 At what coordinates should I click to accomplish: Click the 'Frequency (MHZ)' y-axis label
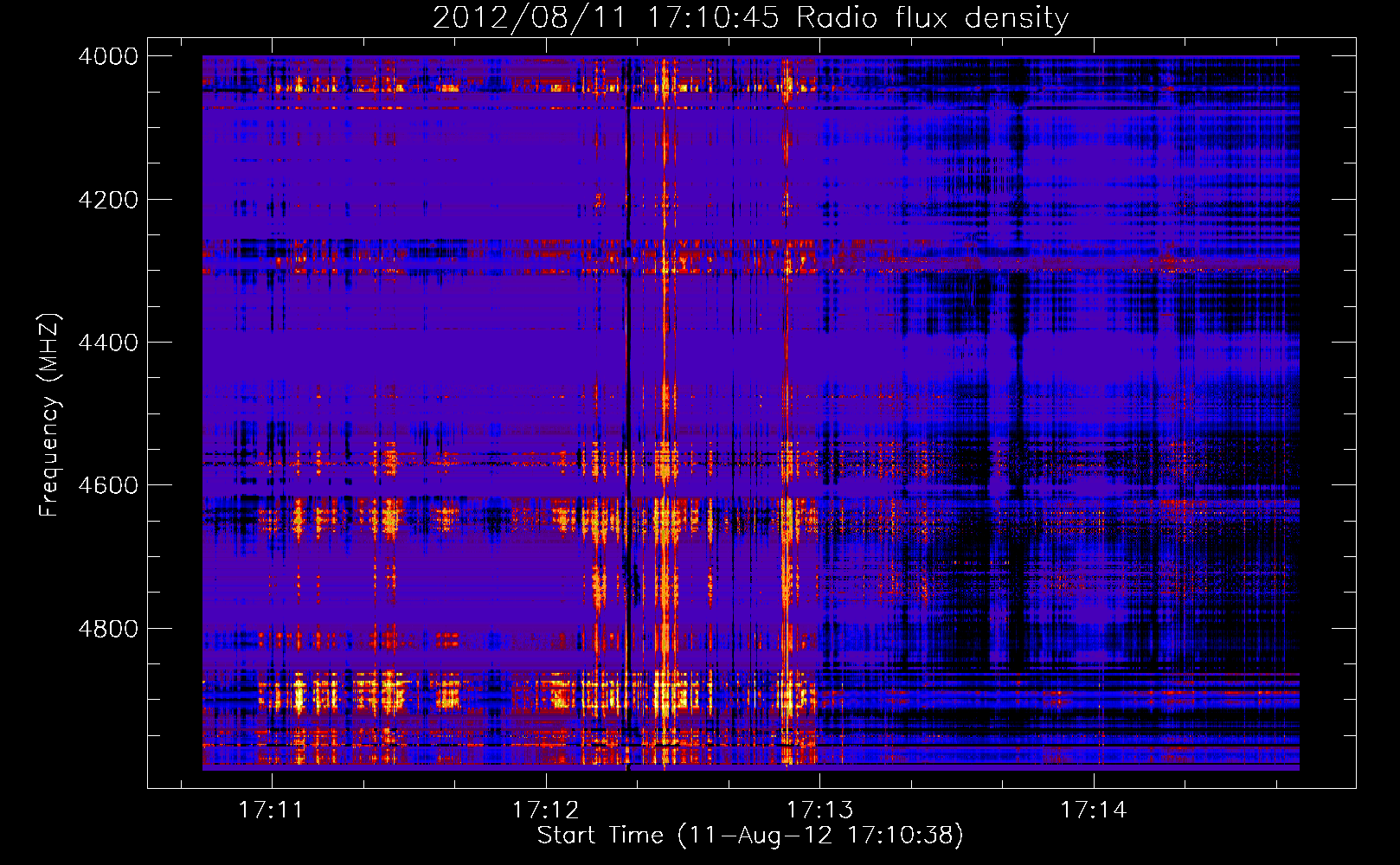(x=49, y=415)
